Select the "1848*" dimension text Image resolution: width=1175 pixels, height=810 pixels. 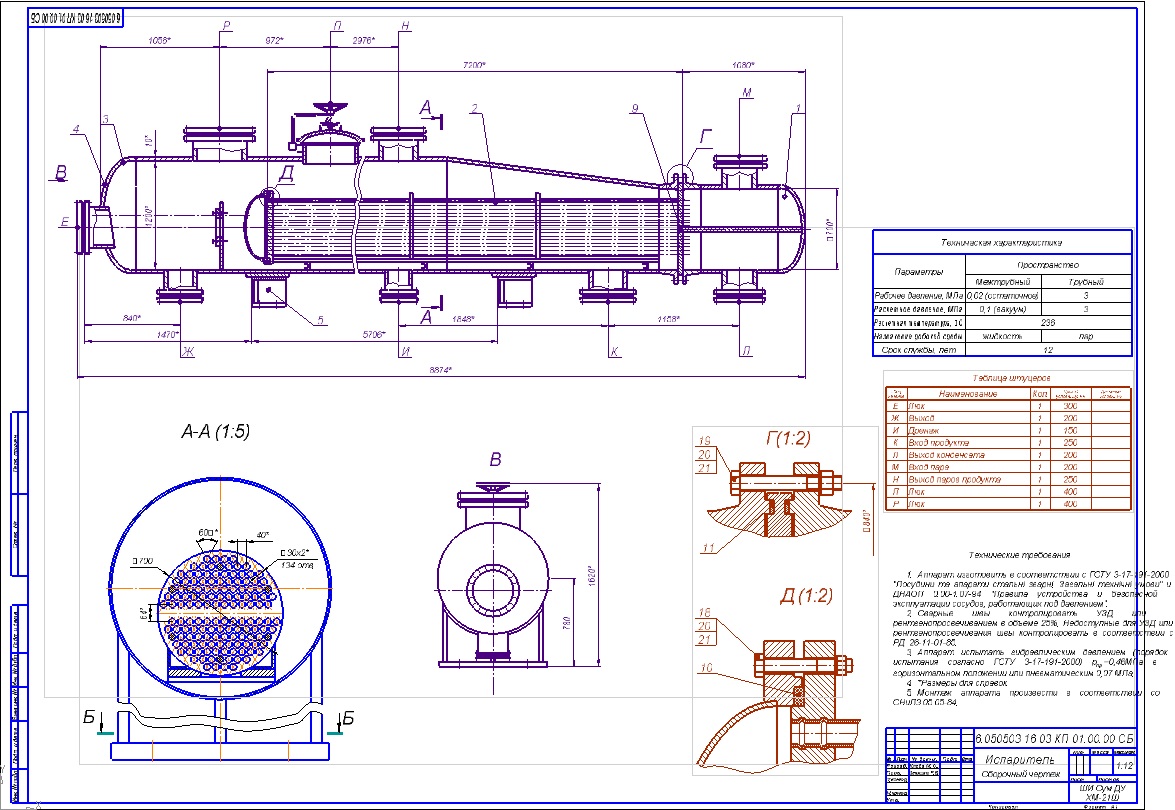click(x=463, y=318)
